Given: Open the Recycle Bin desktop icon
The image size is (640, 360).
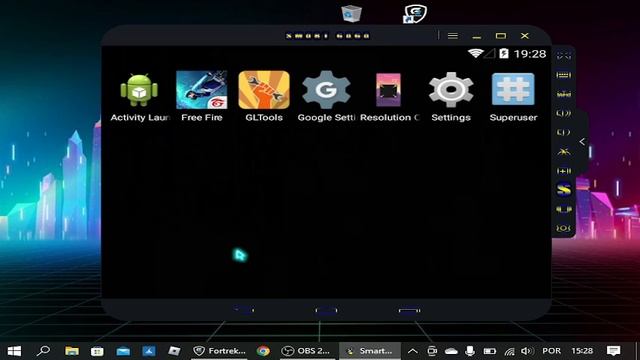Looking at the screenshot, I should [x=351, y=13].
